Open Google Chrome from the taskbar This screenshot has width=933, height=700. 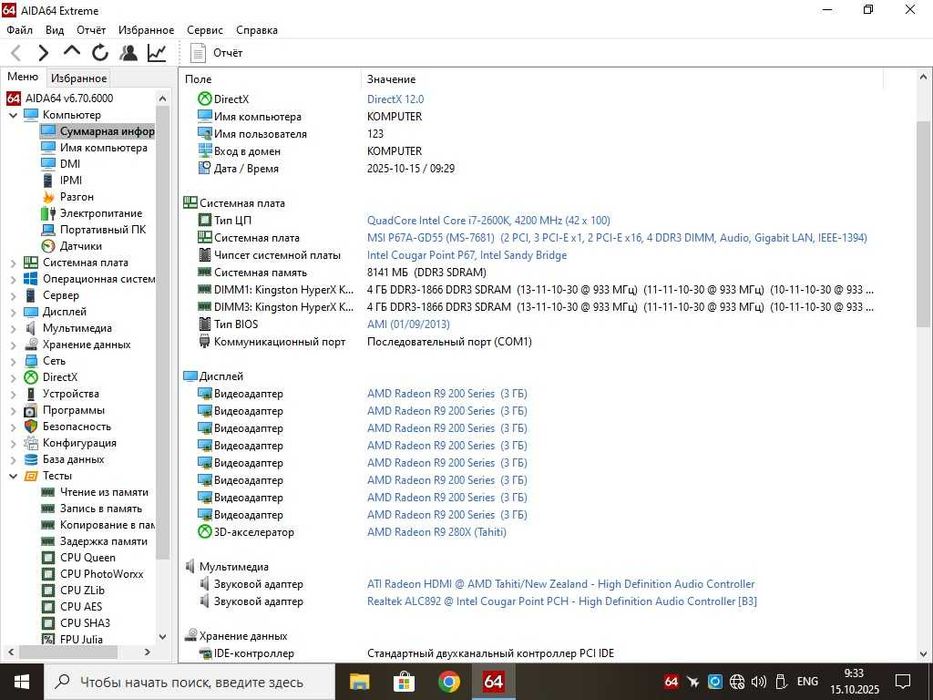449,682
